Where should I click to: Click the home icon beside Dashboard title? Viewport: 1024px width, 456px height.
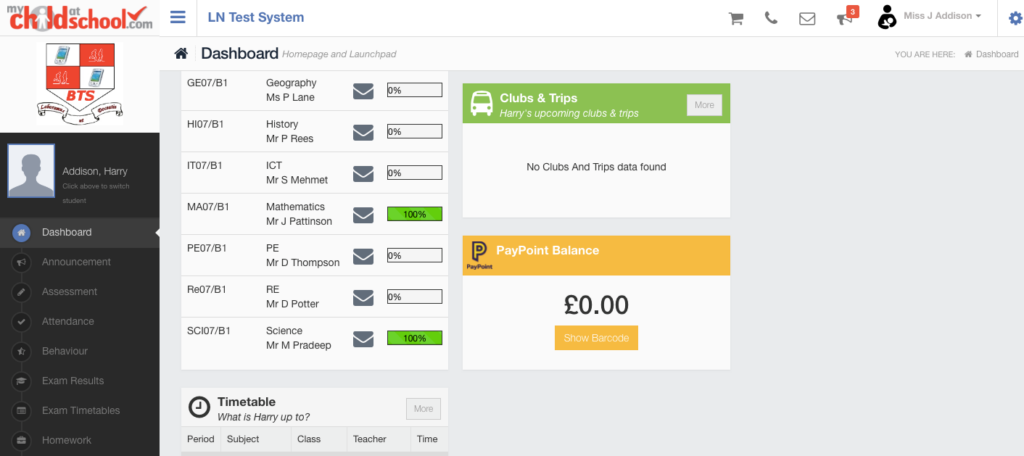(181, 54)
